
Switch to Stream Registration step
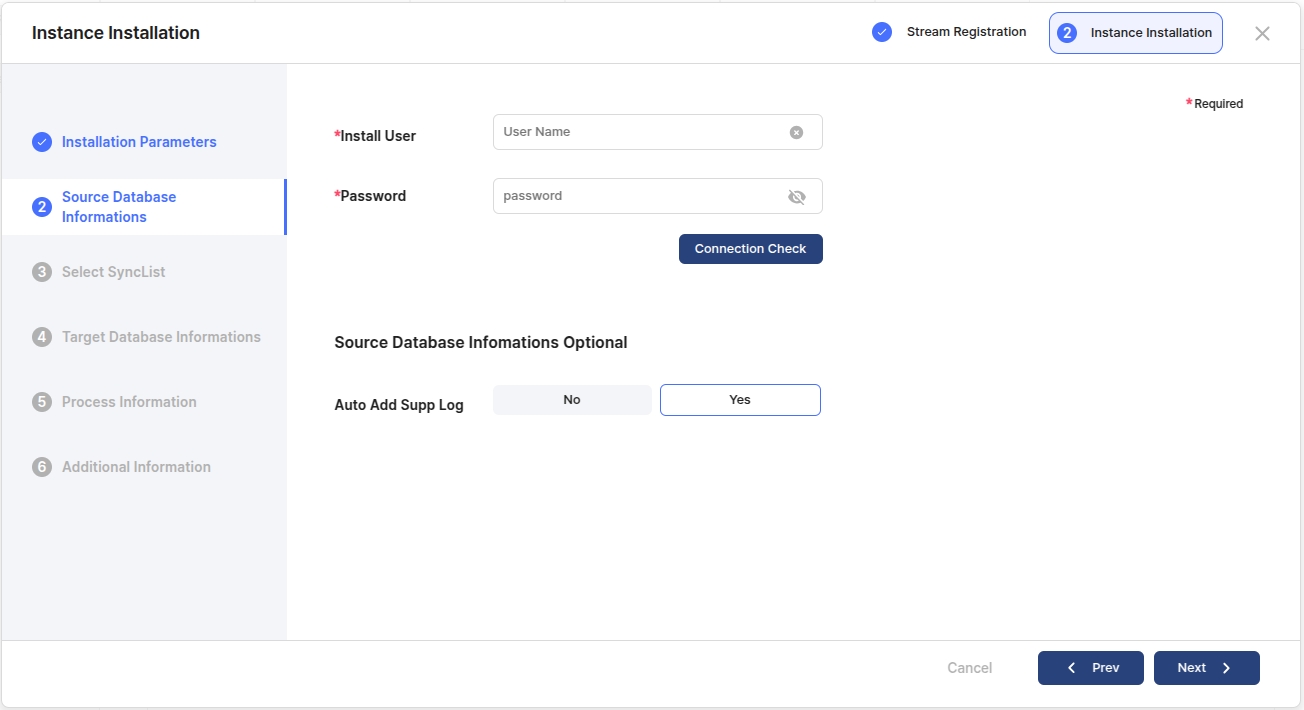(x=965, y=32)
